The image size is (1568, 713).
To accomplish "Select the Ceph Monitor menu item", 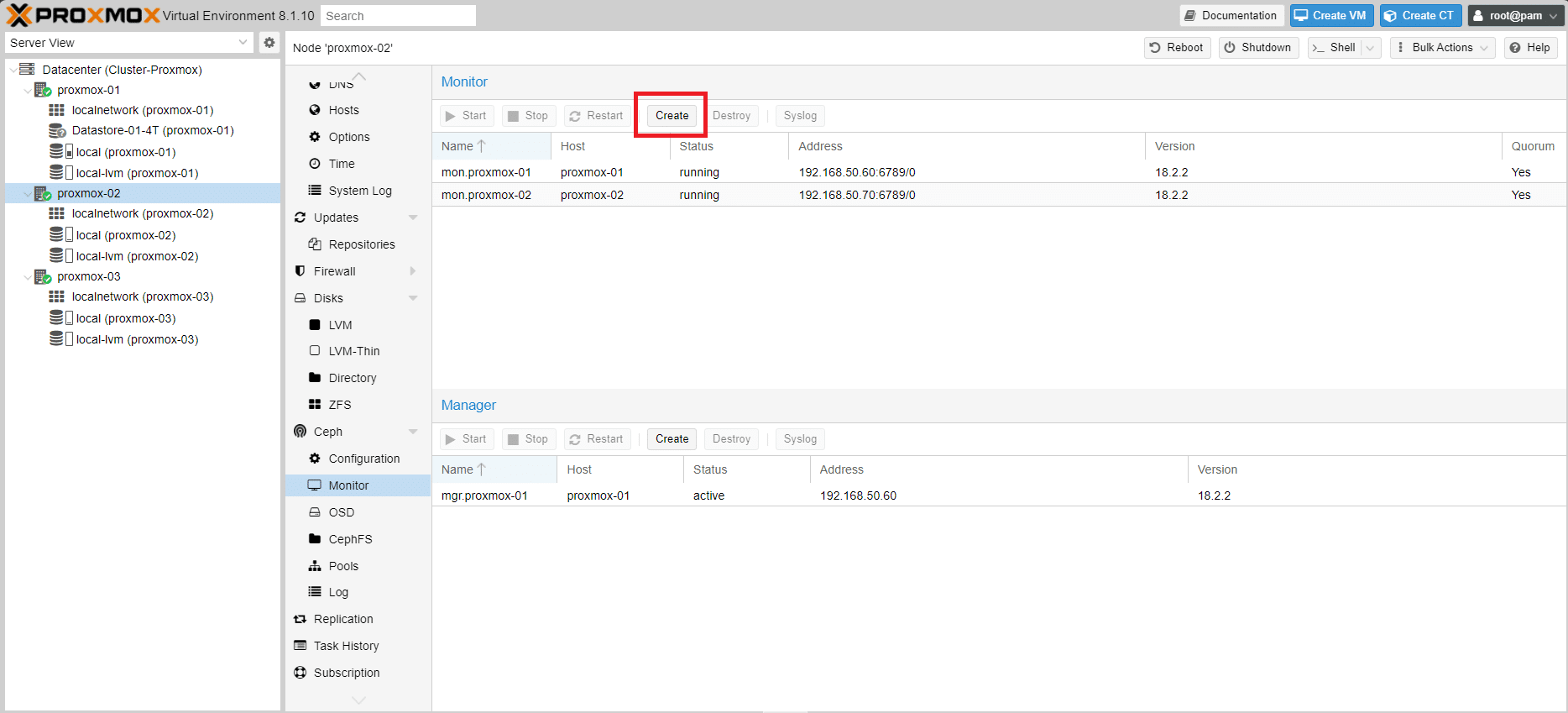I will coord(358,485).
